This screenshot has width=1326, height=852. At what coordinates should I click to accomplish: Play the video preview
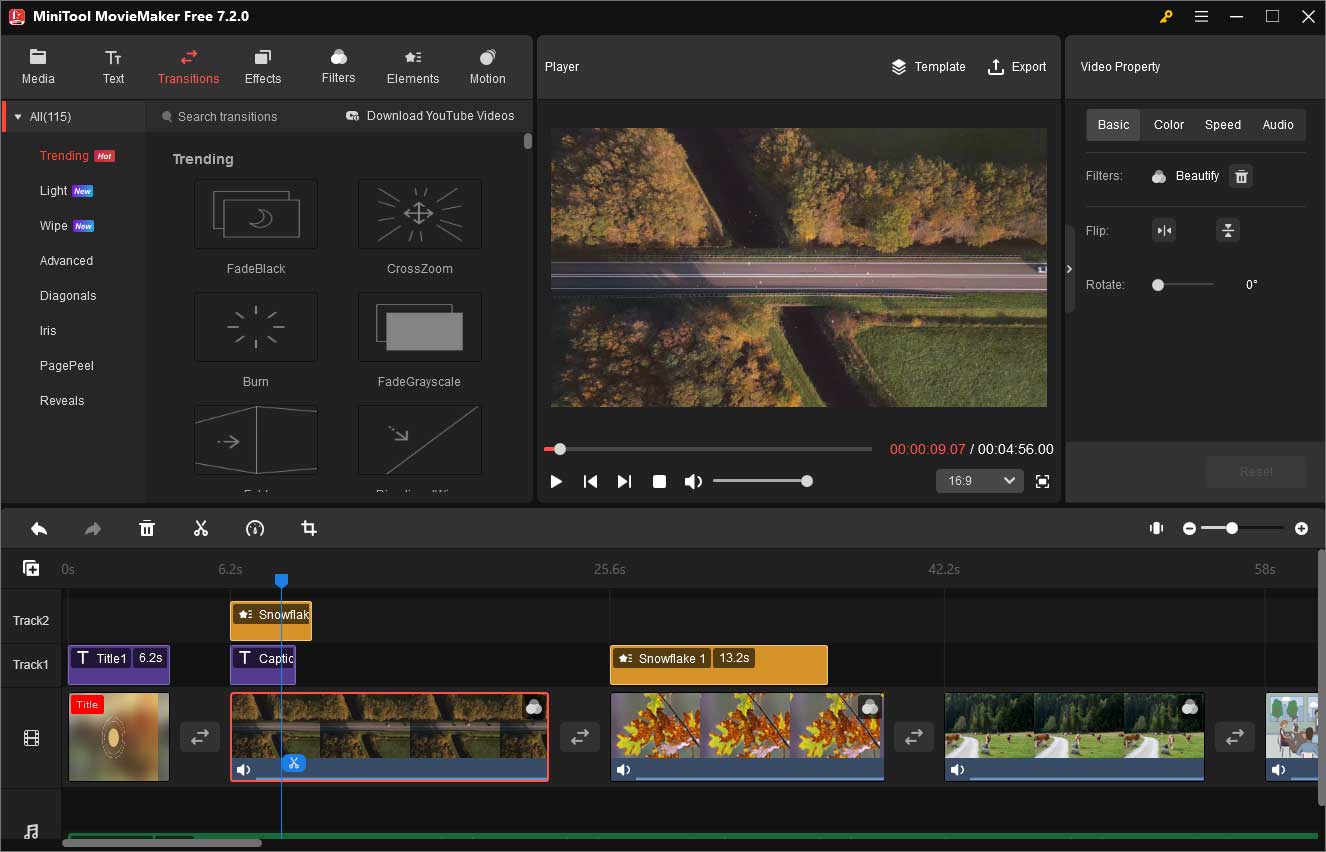[x=557, y=481]
